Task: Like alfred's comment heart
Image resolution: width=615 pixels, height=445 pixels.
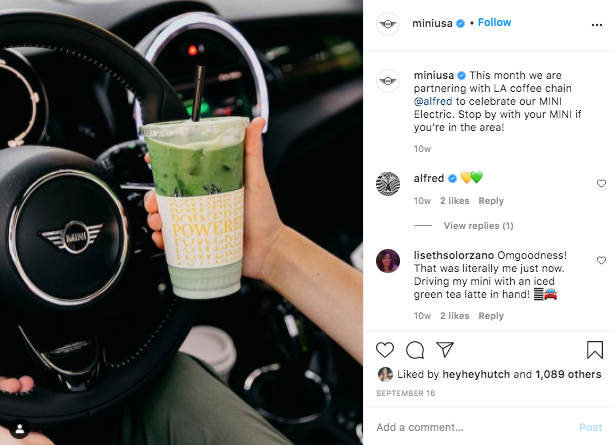Action: [x=601, y=183]
